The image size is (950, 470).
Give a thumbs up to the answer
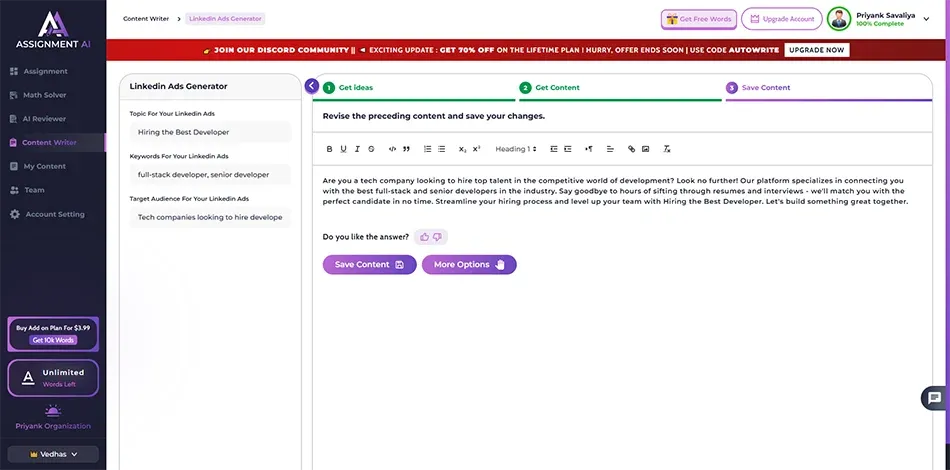pos(425,237)
